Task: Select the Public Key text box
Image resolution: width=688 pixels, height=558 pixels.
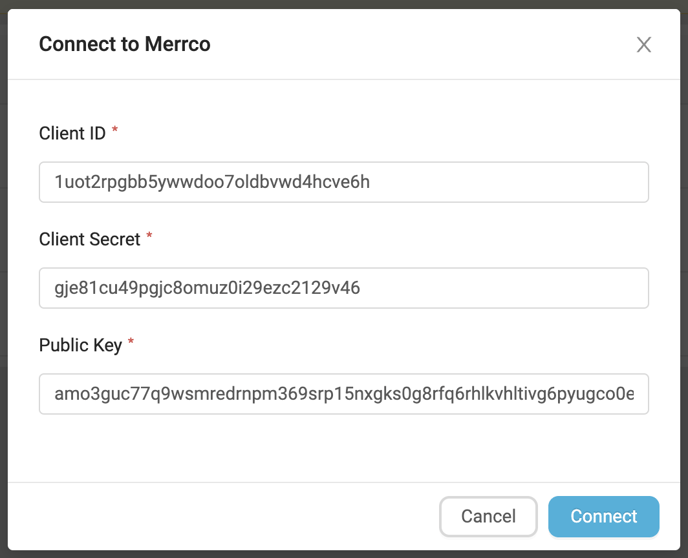Action: pos(343,394)
